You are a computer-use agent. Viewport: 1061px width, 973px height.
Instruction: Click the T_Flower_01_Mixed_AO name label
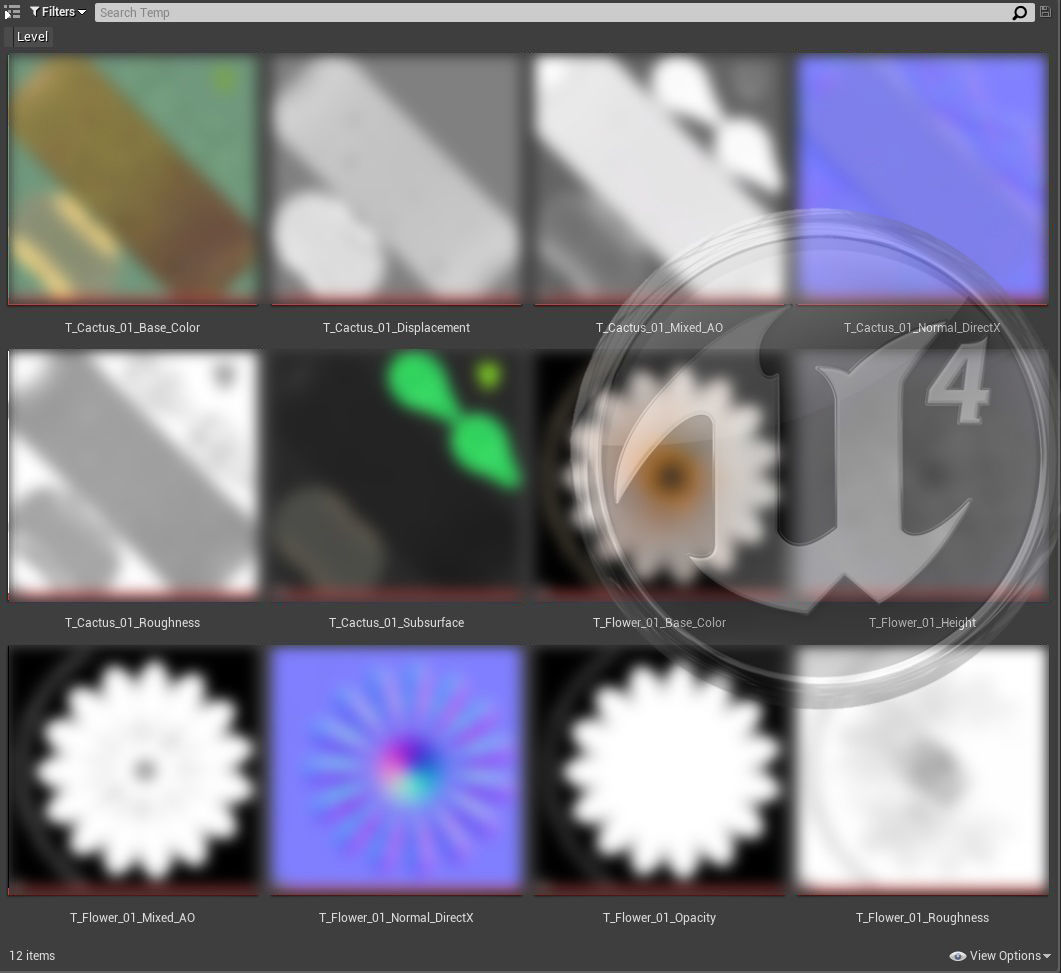click(x=133, y=918)
